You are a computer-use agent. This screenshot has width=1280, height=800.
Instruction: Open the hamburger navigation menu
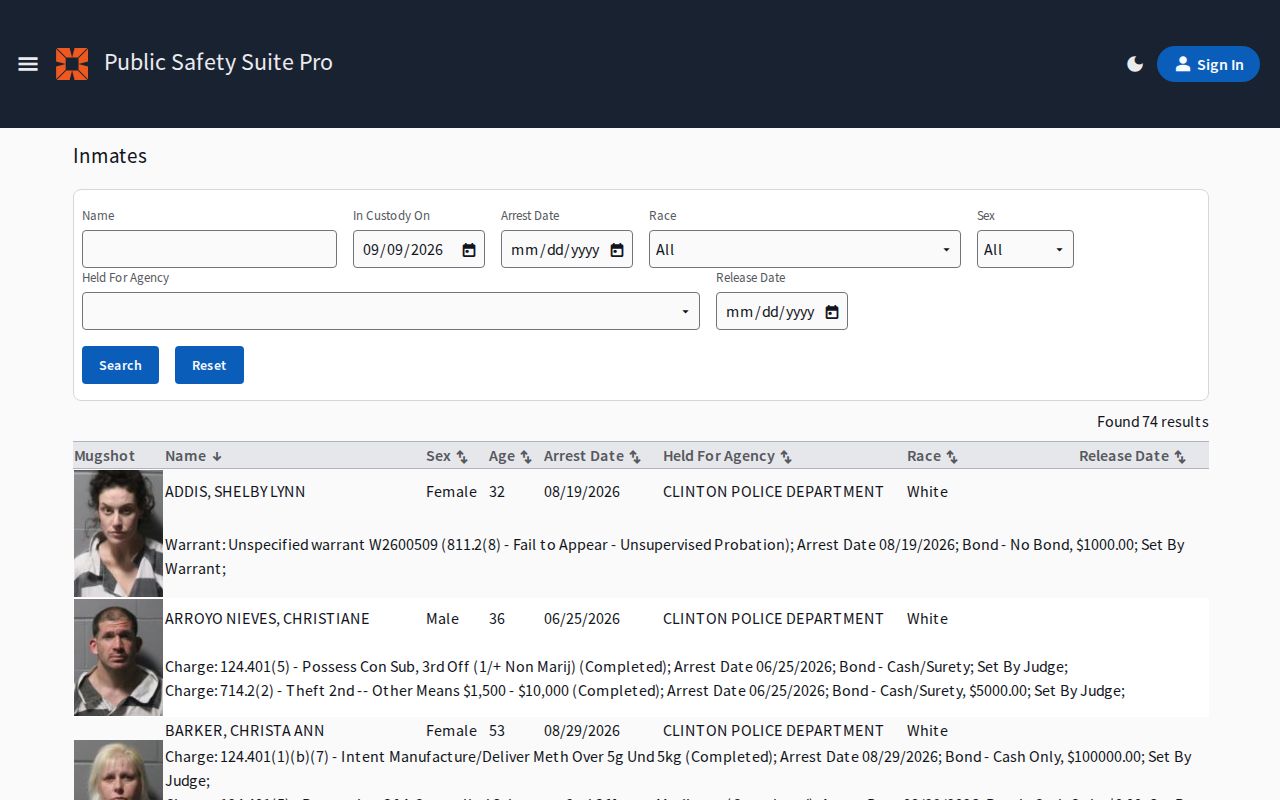(28, 64)
